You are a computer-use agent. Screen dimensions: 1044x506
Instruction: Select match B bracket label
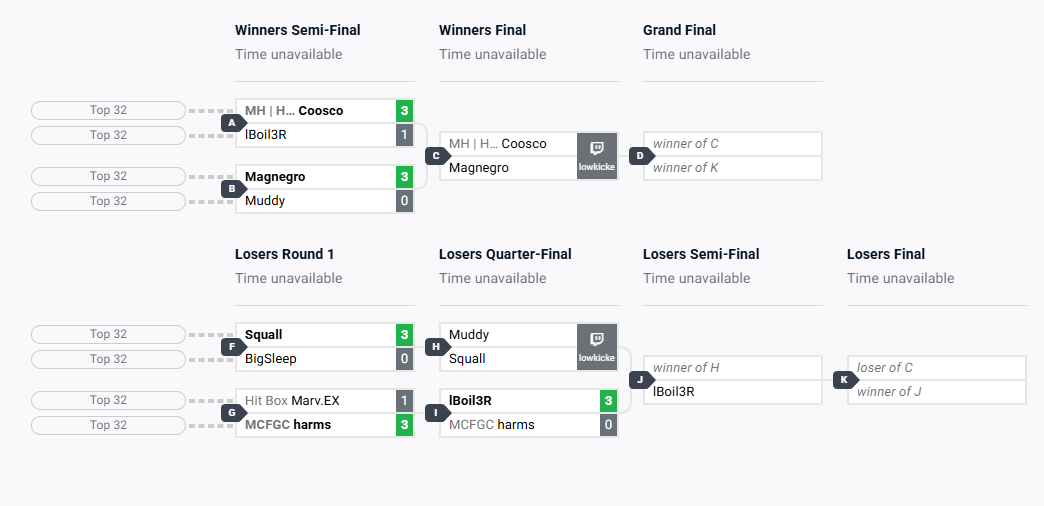(233, 188)
